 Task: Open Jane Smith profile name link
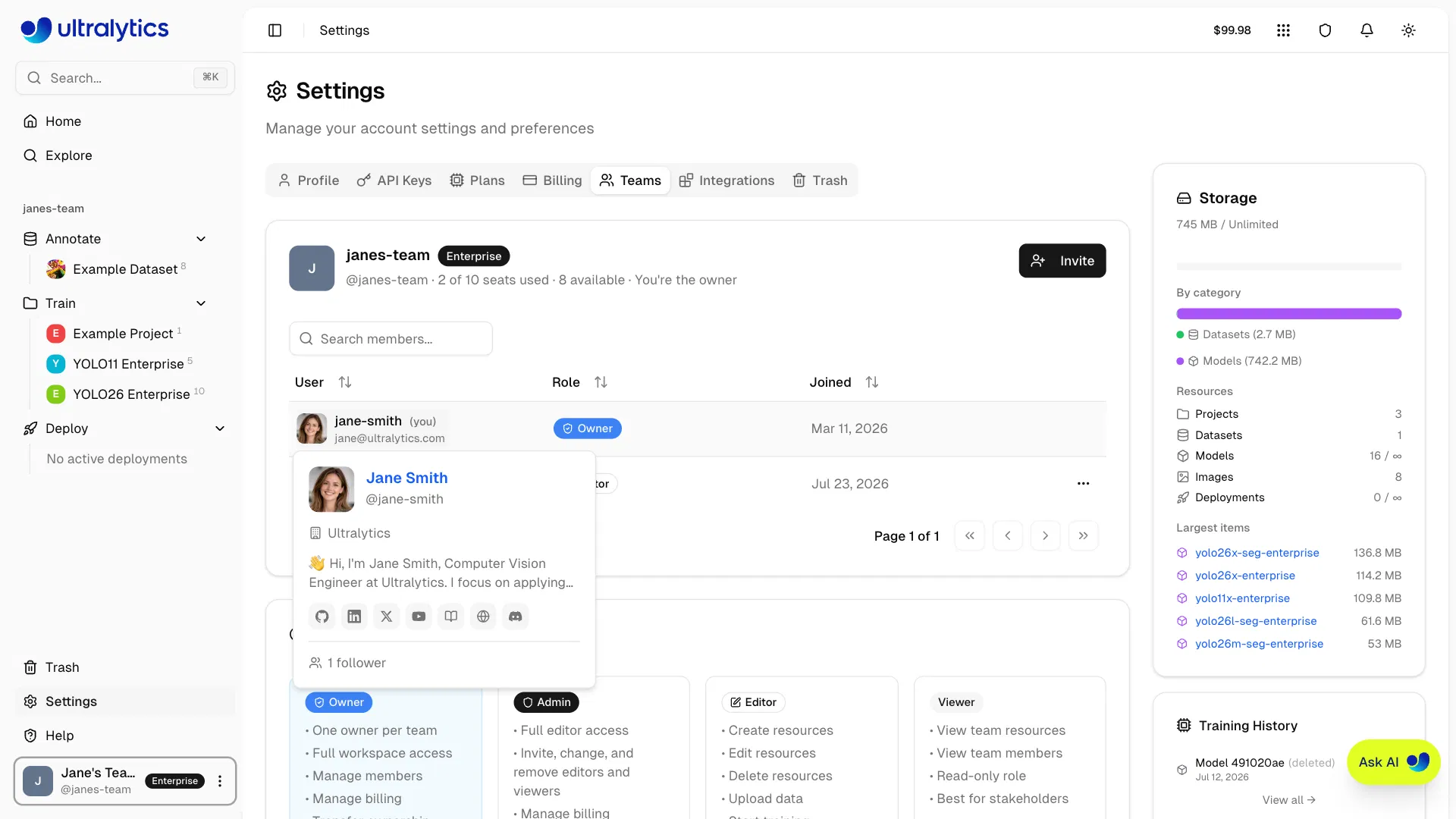[406, 478]
